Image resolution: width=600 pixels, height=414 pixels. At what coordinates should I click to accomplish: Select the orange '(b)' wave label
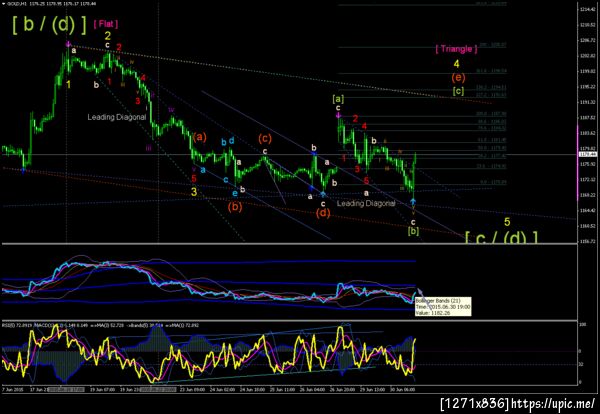coord(235,207)
